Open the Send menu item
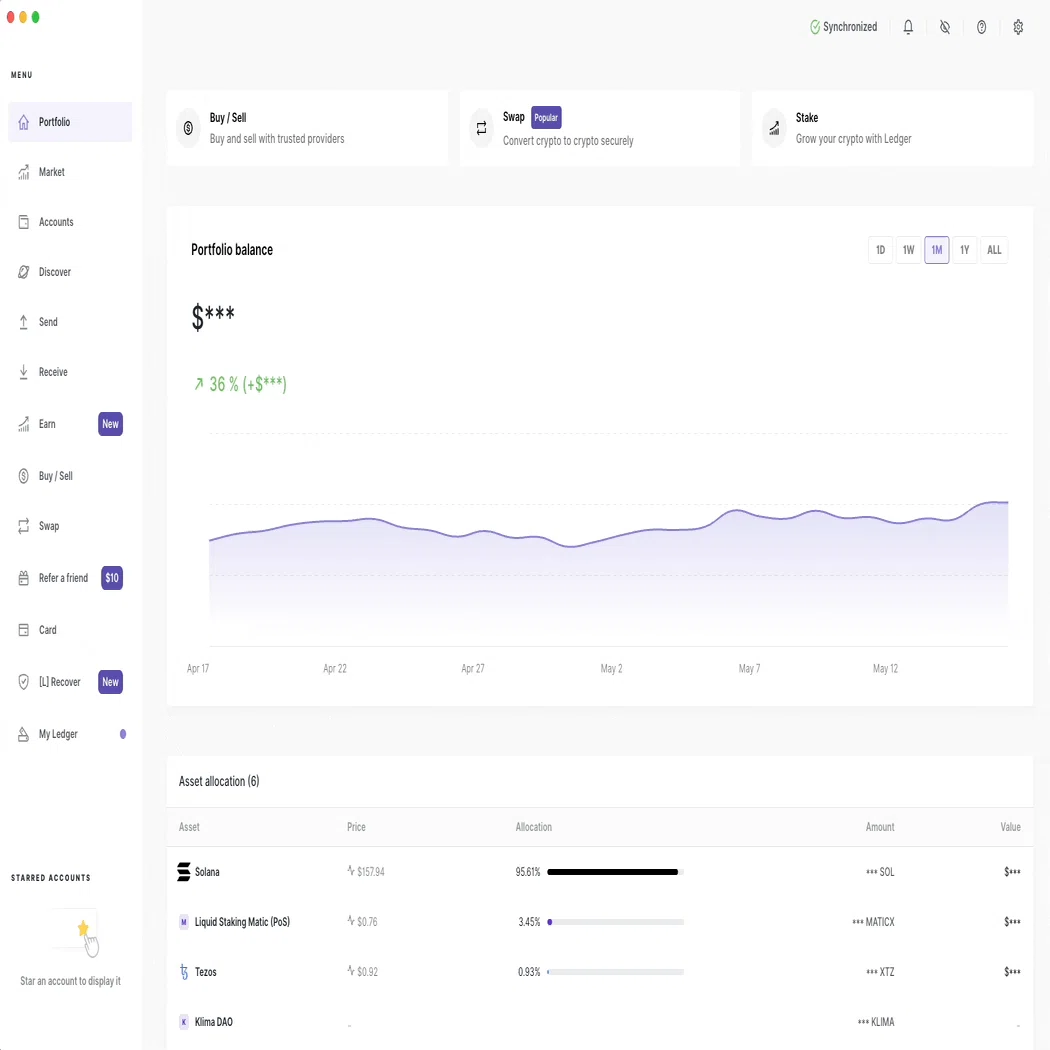This screenshot has width=1050, height=1050. 70,322
